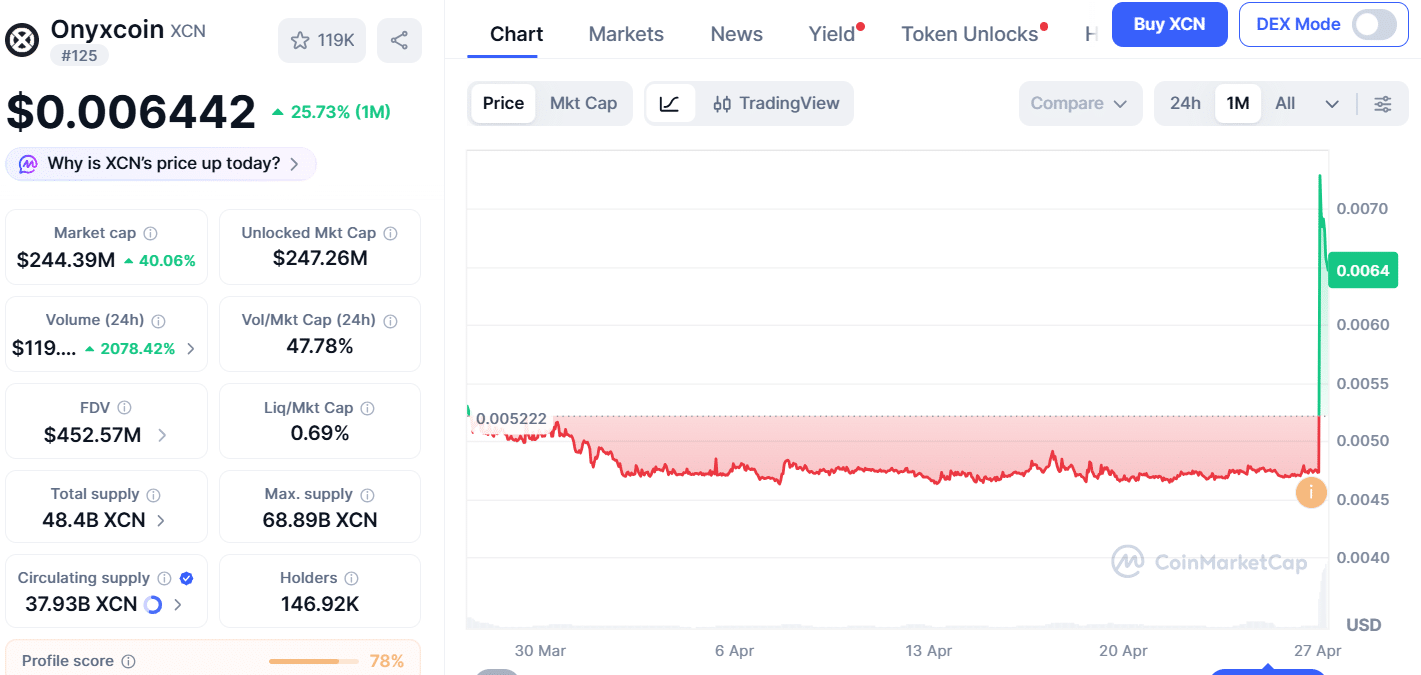1421x675 pixels.
Task: Click Profile score progress bar
Action: (313, 661)
